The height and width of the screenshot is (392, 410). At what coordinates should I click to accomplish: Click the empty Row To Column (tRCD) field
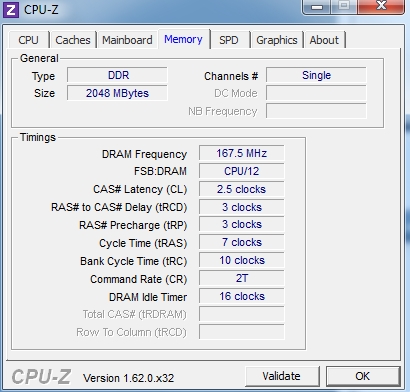click(x=242, y=332)
